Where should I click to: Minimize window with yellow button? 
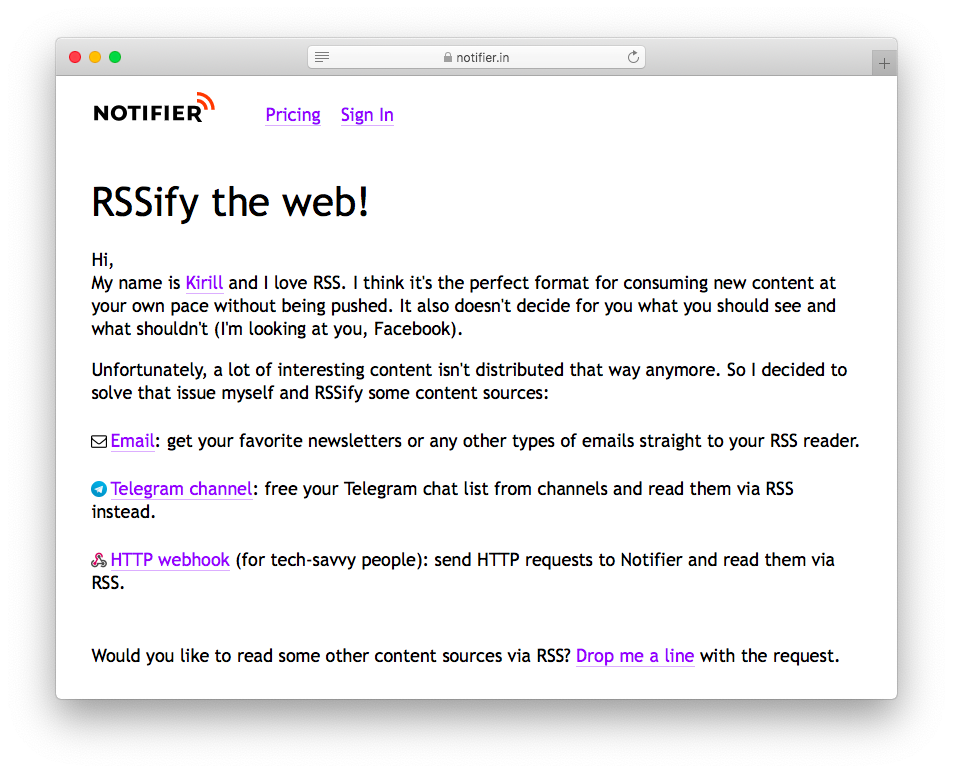95,57
